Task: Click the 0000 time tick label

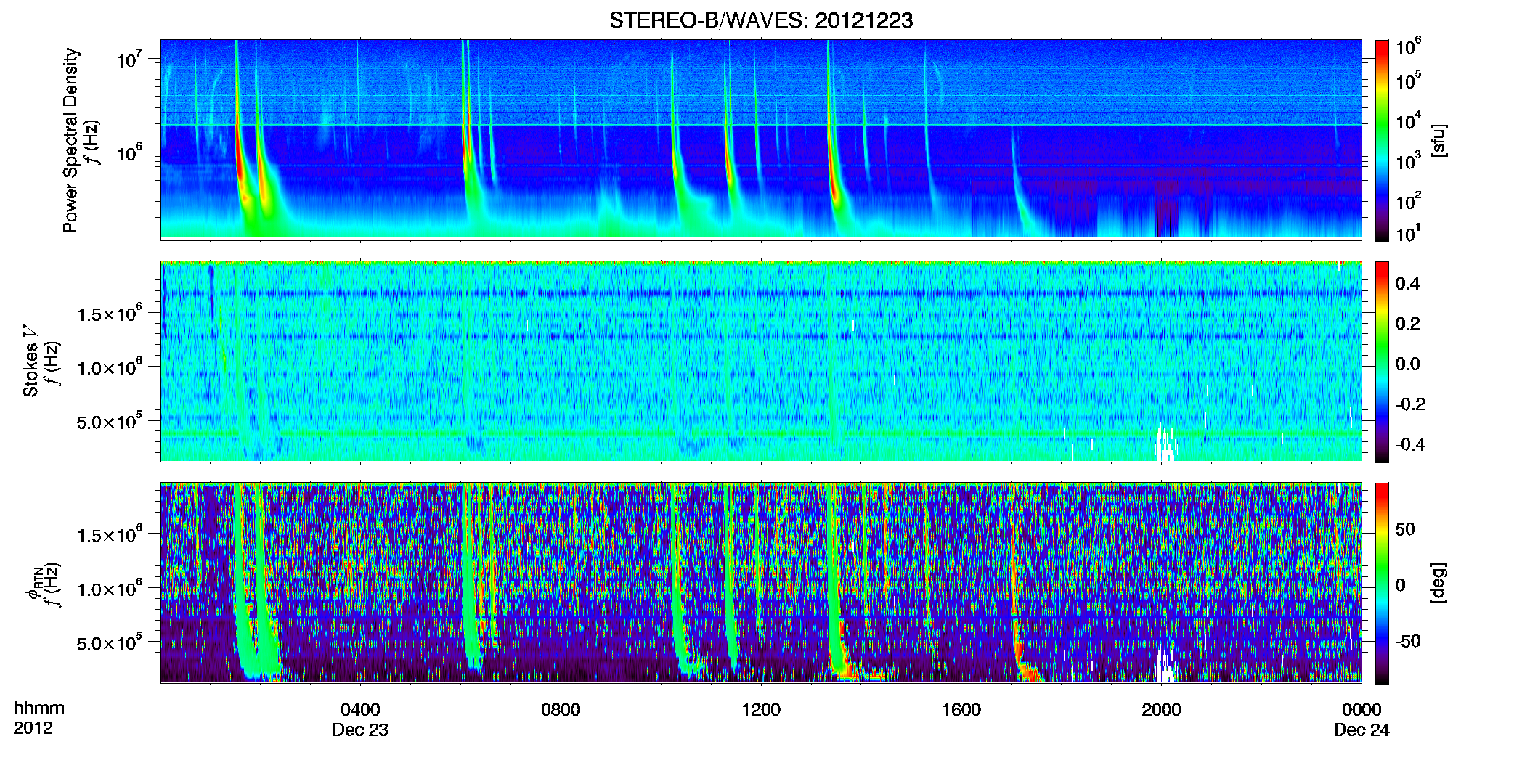Action: (1362, 710)
